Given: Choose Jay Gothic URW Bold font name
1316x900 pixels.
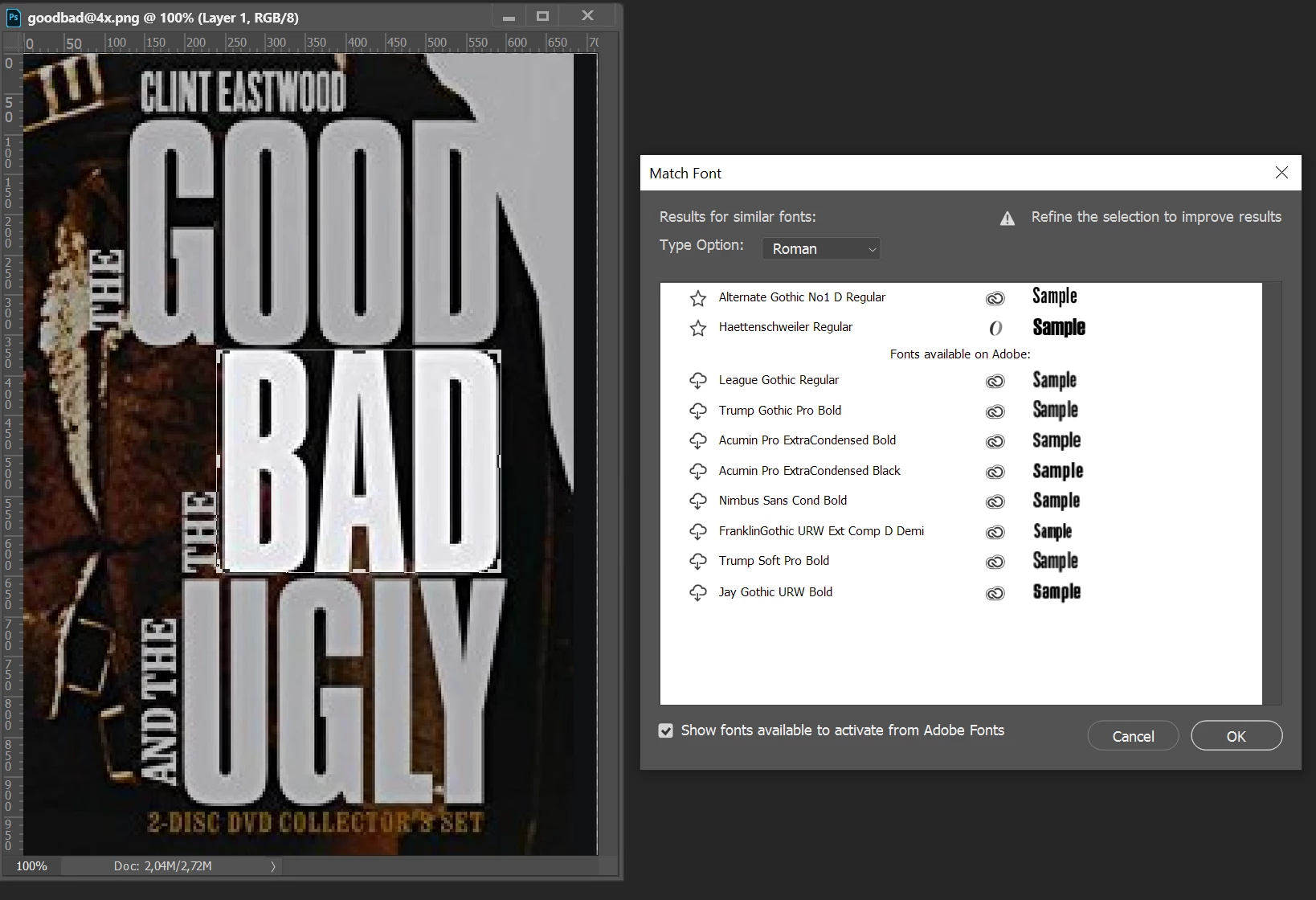Looking at the screenshot, I should click(x=775, y=592).
